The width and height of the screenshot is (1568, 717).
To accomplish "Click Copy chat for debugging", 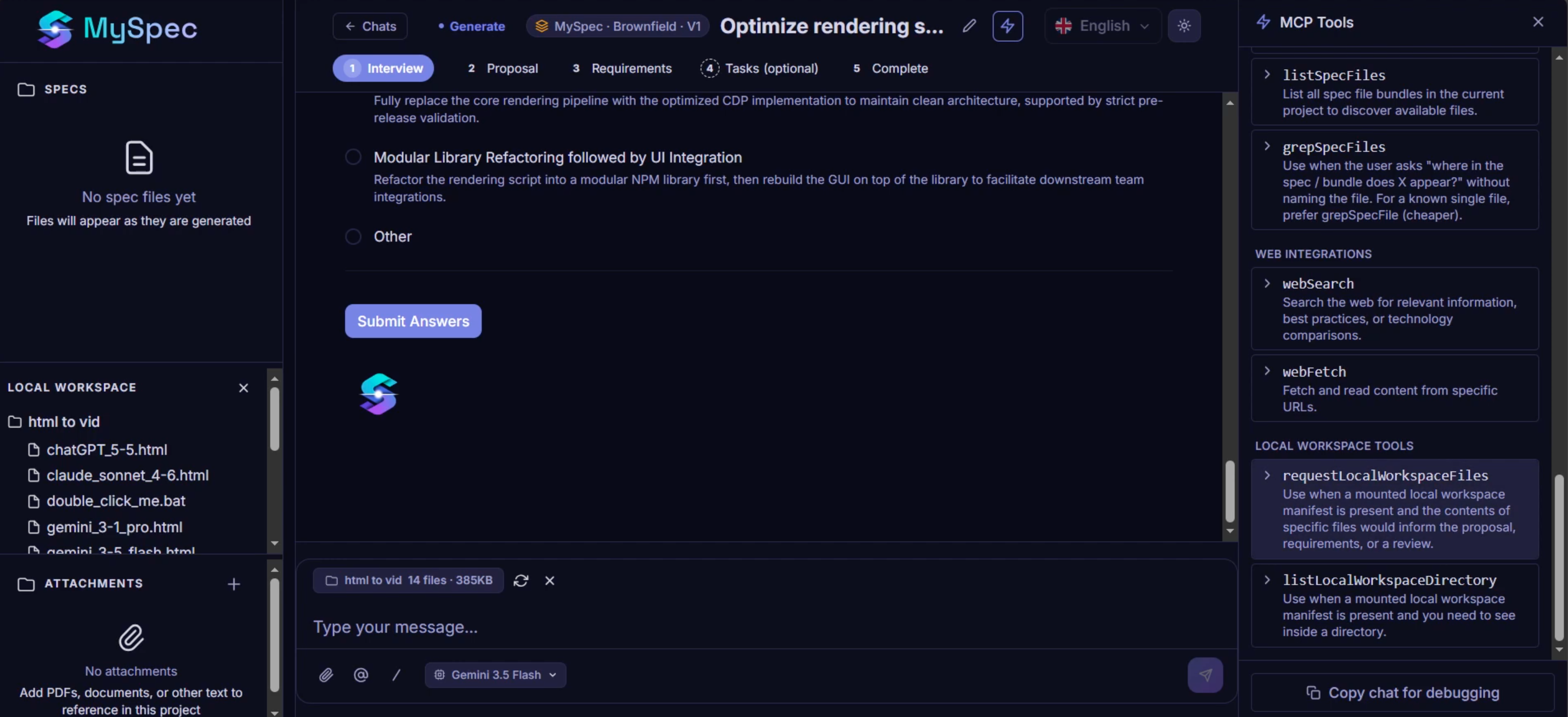I will 1402,693.
